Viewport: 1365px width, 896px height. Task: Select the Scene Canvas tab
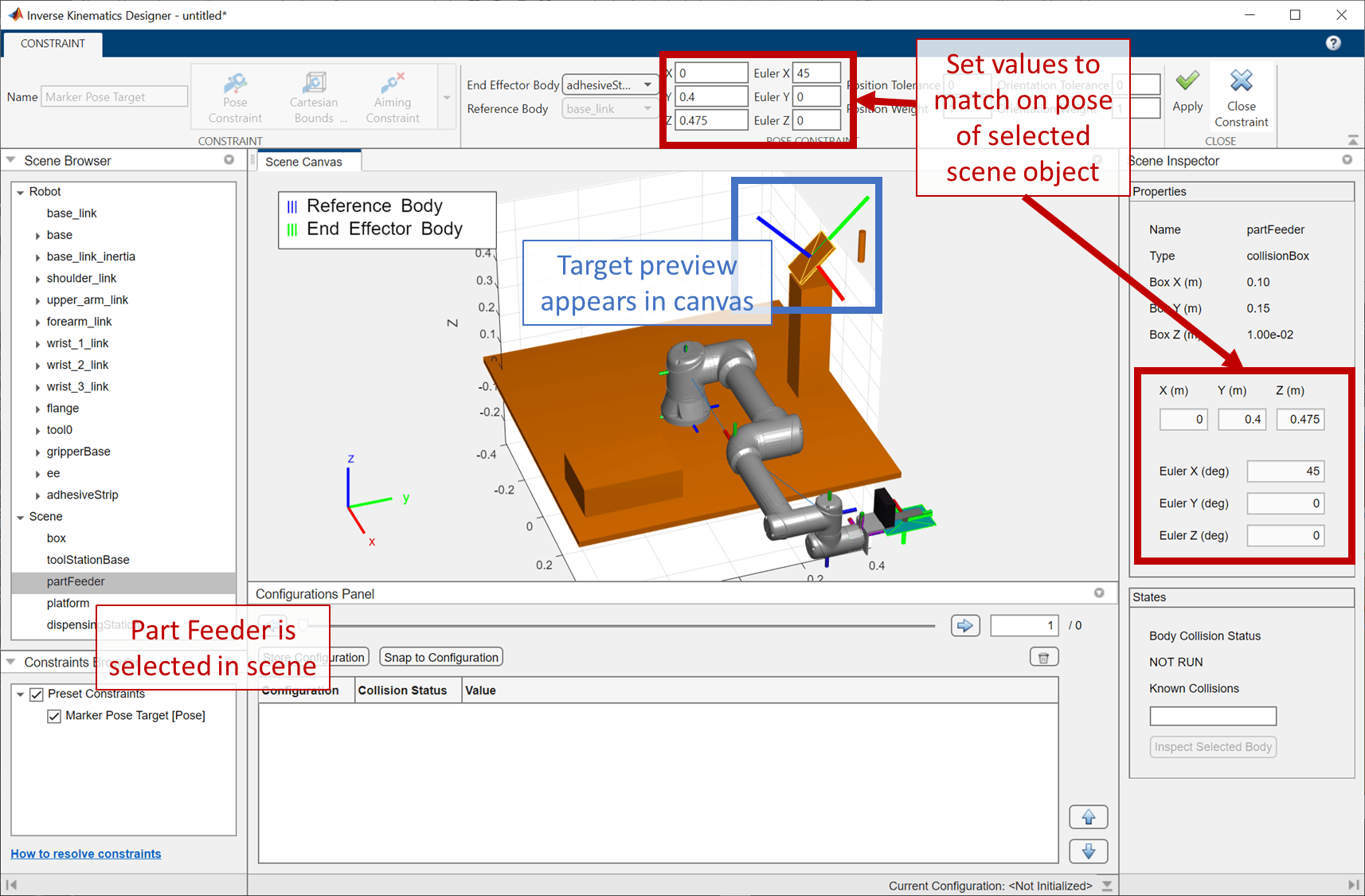303,162
